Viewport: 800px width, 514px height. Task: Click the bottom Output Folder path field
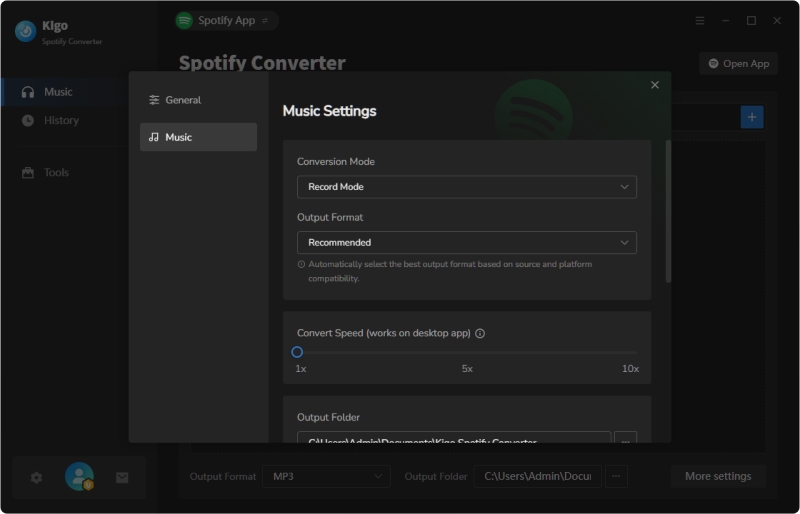pyautogui.click(x=537, y=476)
